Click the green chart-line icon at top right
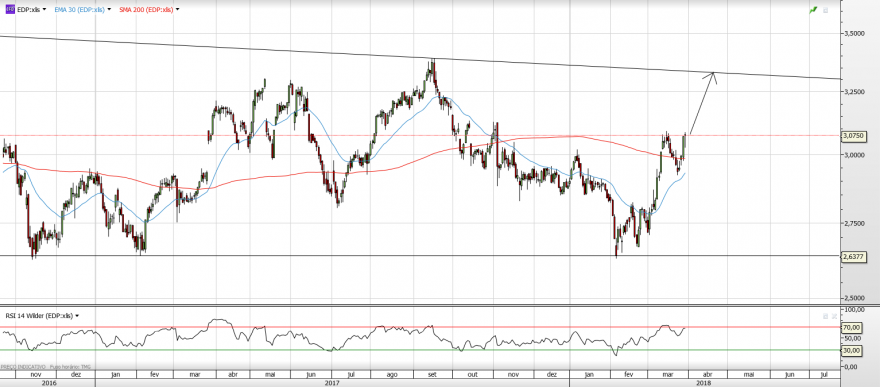Viewport: 880px width, 387px height. point(813,10)
